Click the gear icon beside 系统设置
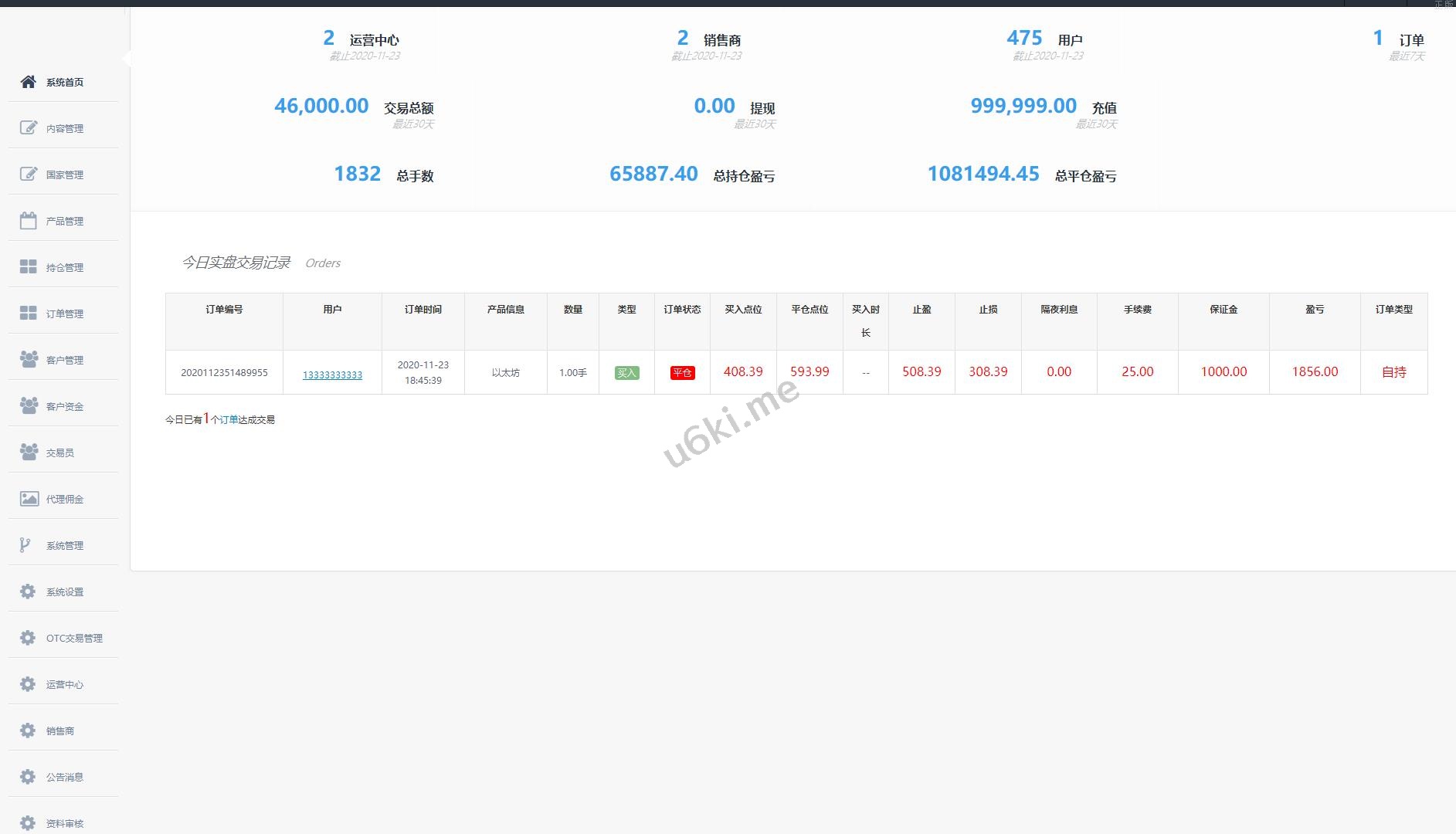1456x834 pixels. tap(28, 592)
